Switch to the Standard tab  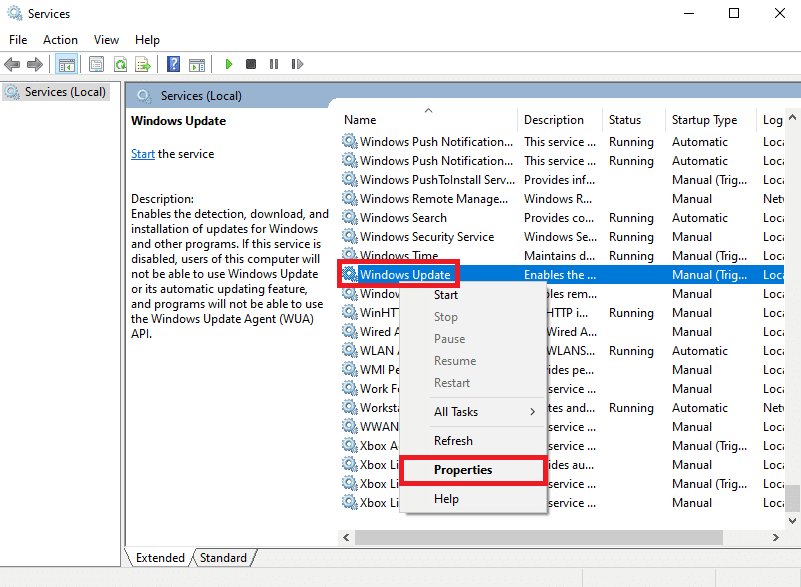pos(223,557)
